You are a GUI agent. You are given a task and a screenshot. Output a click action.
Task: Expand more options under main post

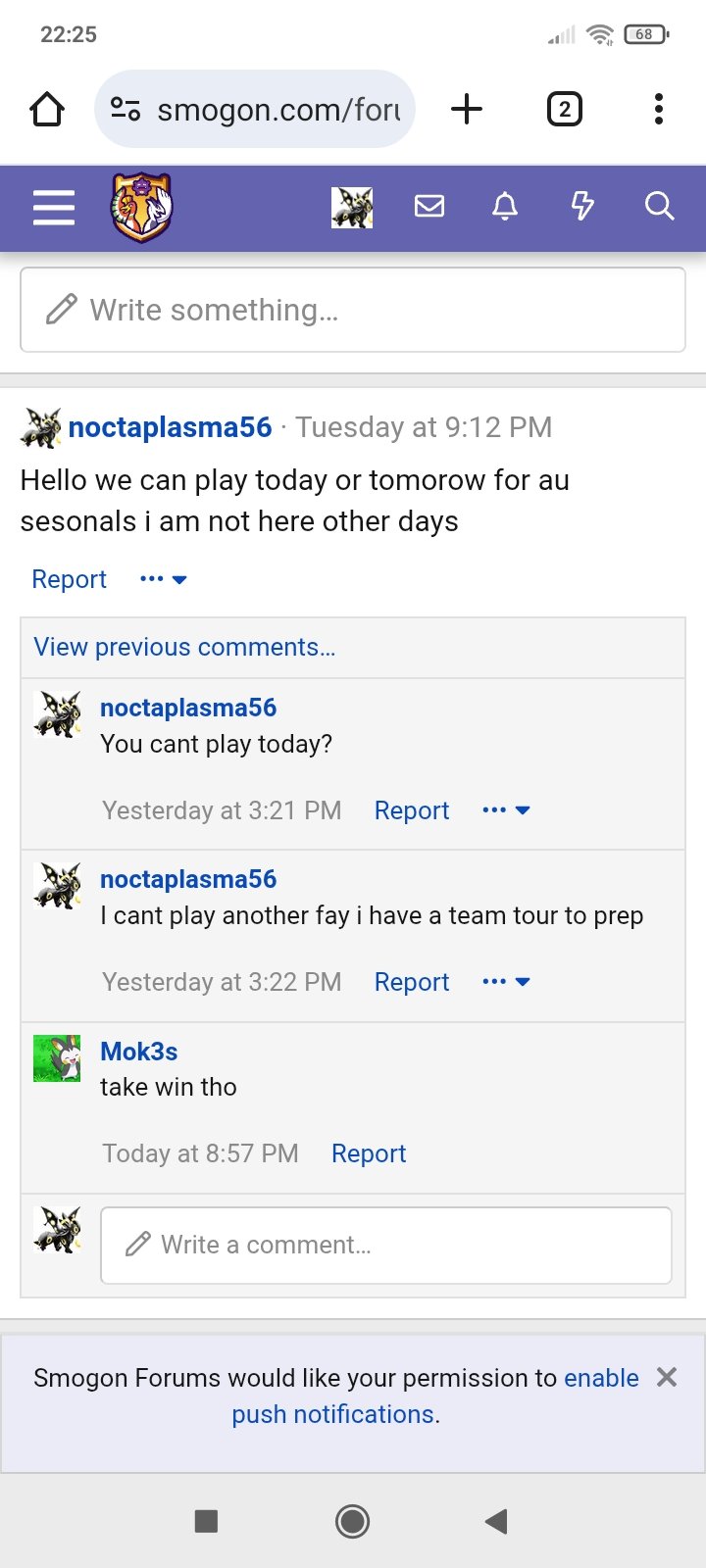click(x=164, y=579)
